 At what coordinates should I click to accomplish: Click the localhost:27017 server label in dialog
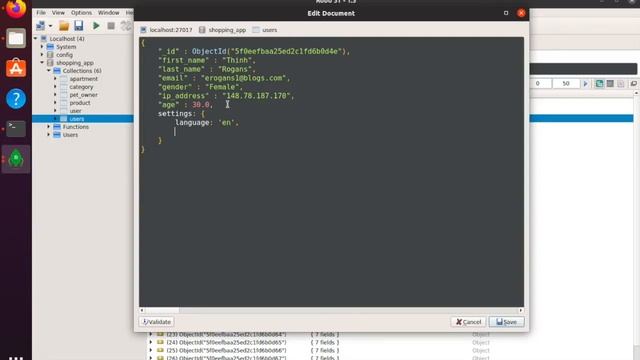[171, 30]
